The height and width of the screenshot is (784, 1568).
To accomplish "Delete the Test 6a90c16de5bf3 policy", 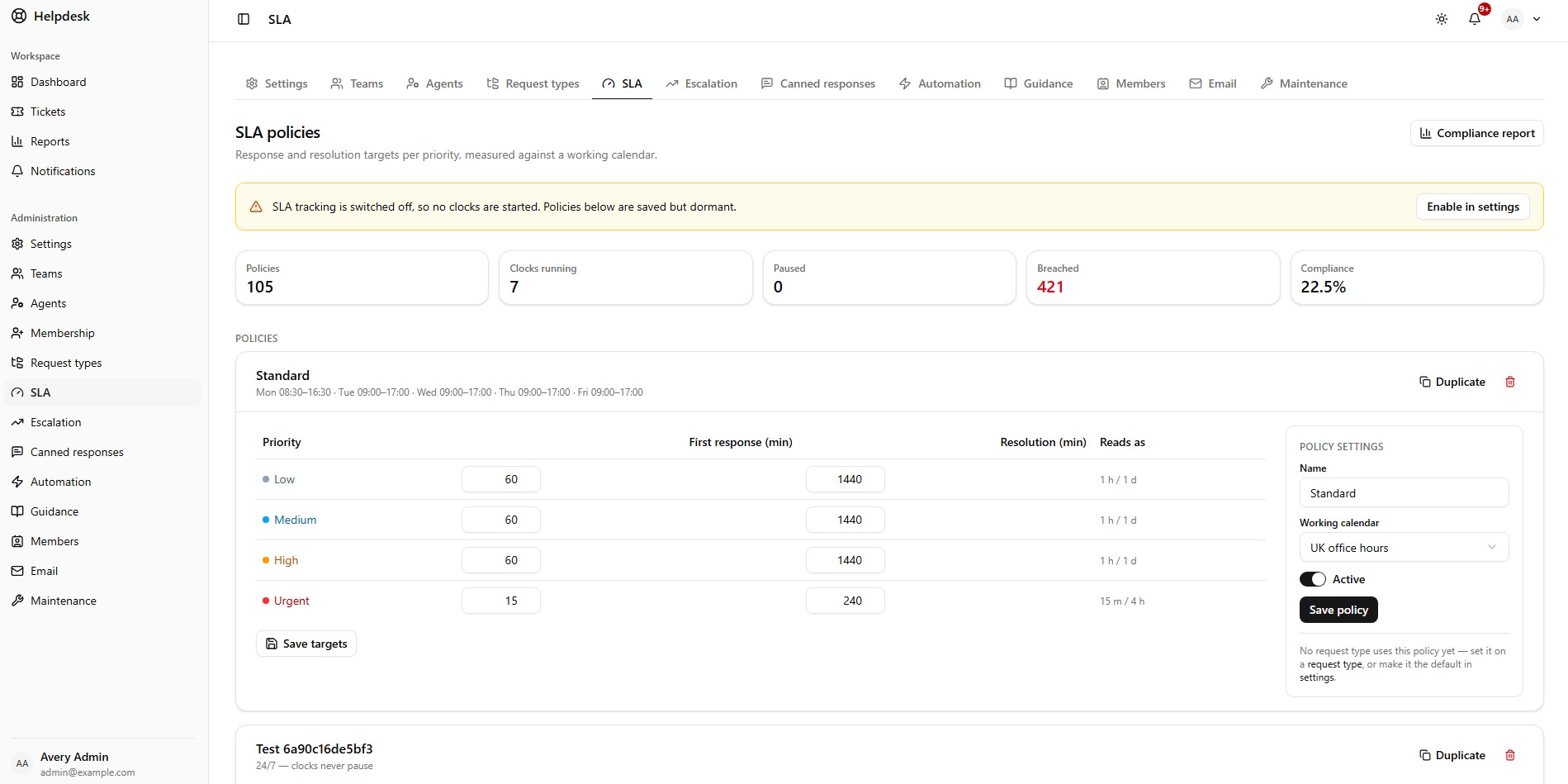I will click(1510, 755).
